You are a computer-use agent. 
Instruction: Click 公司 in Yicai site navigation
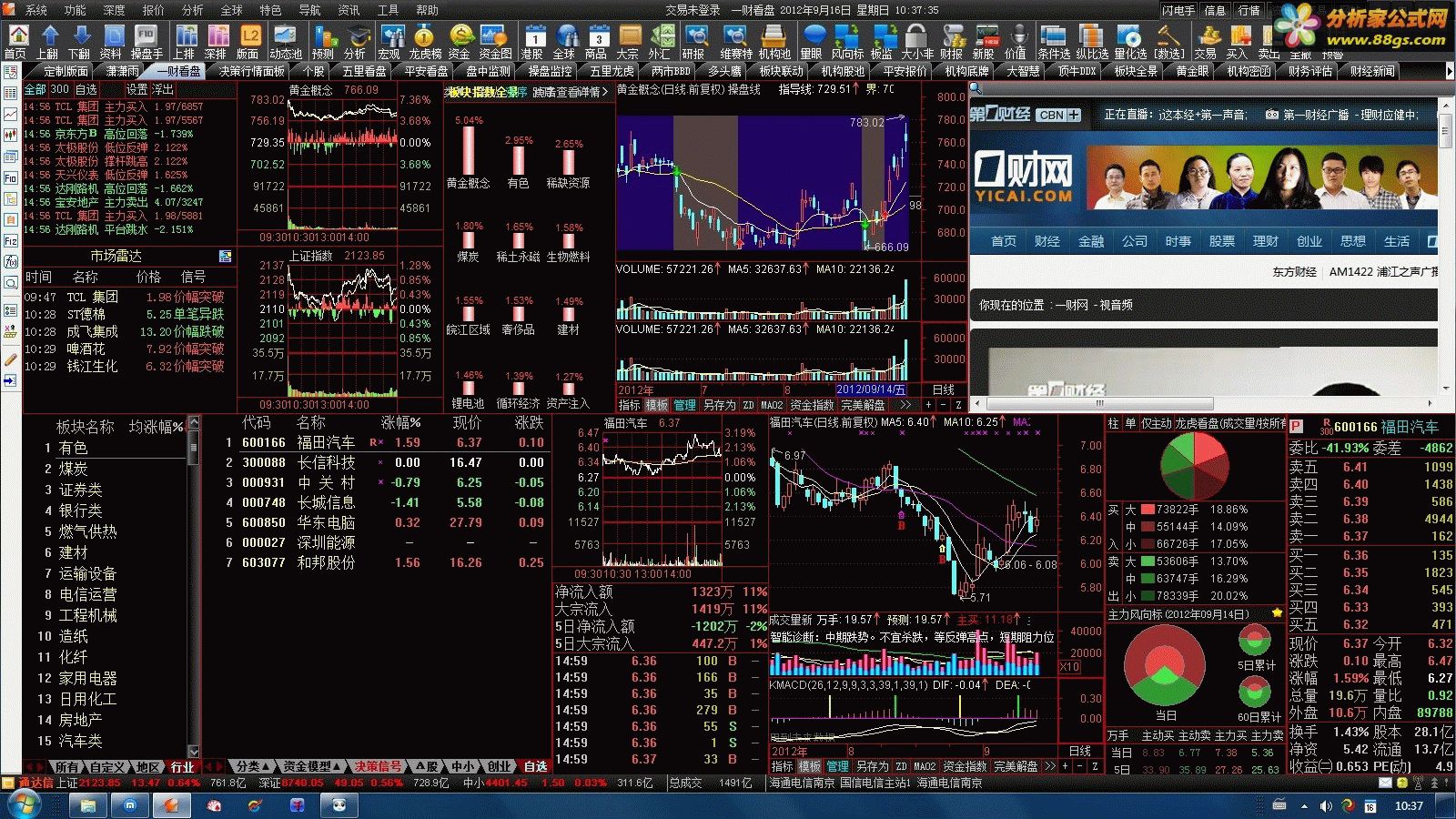1135,241
